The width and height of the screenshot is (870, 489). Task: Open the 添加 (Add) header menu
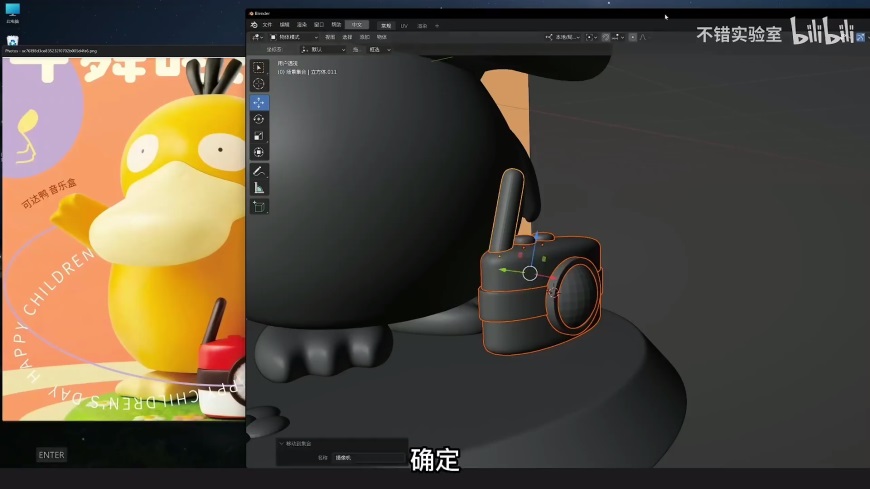(x=365, y=37)
